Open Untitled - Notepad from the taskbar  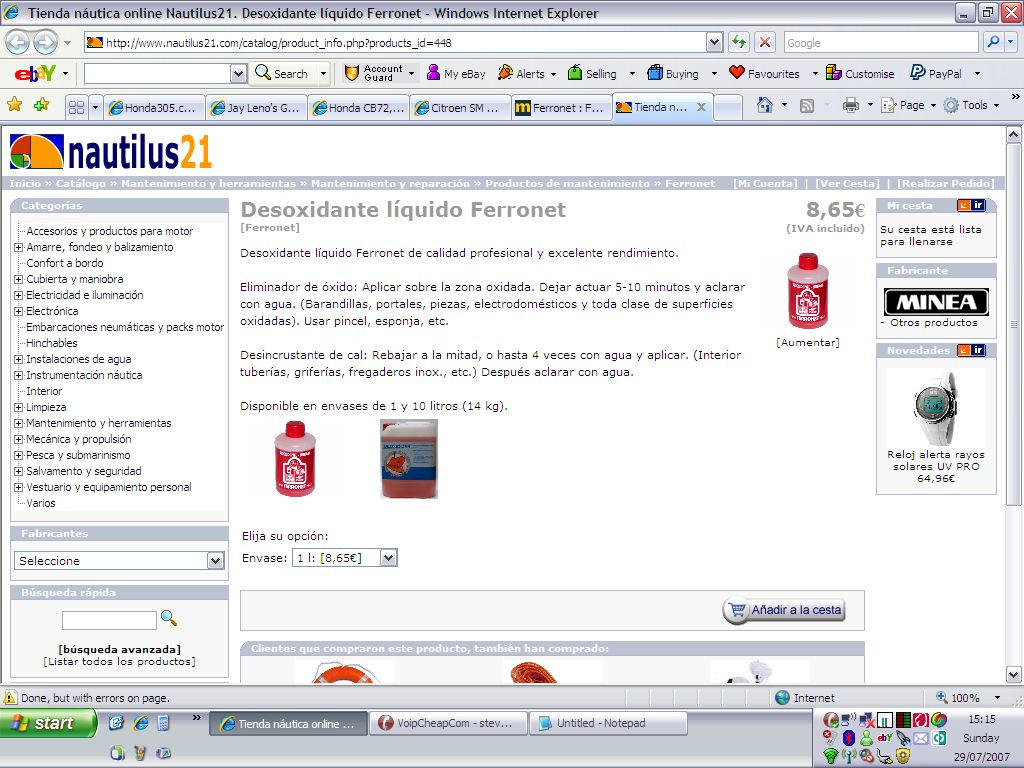coord(600,723)
